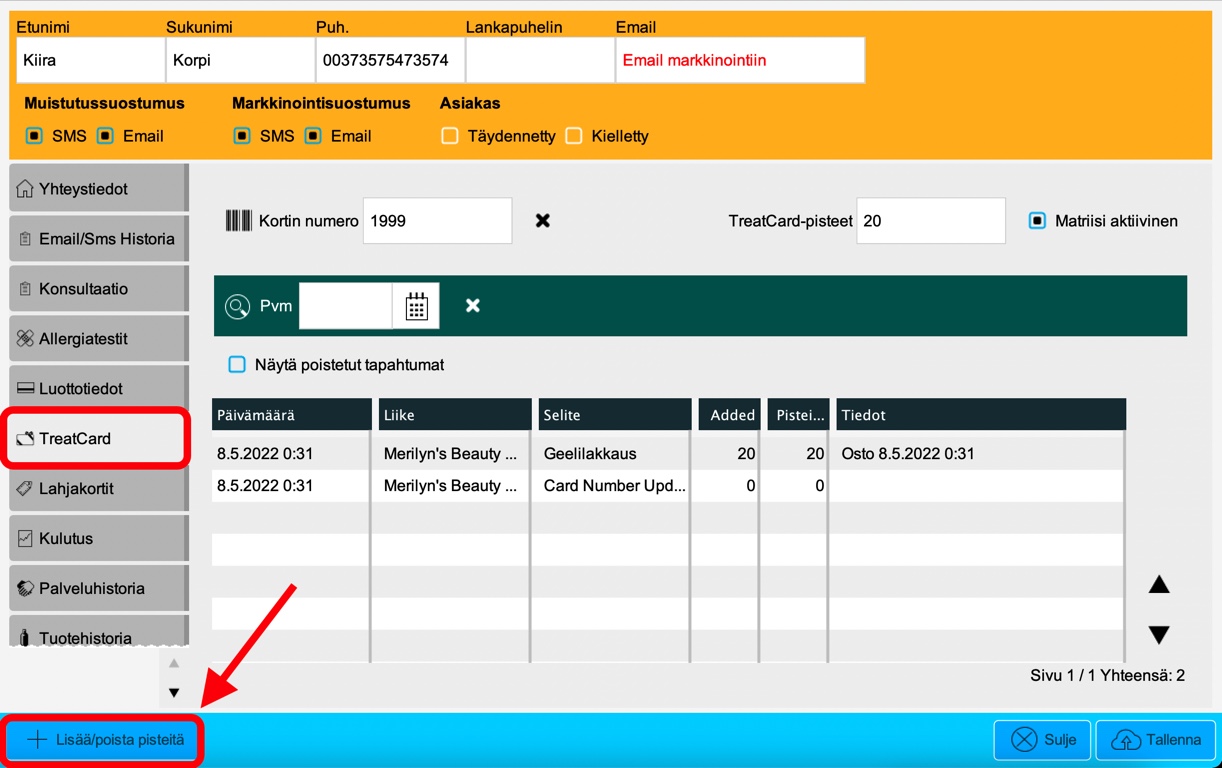
Task: Click Sivu 1 / 1 Yhteensä: 2 text
Action: (x=1107, y=675)
